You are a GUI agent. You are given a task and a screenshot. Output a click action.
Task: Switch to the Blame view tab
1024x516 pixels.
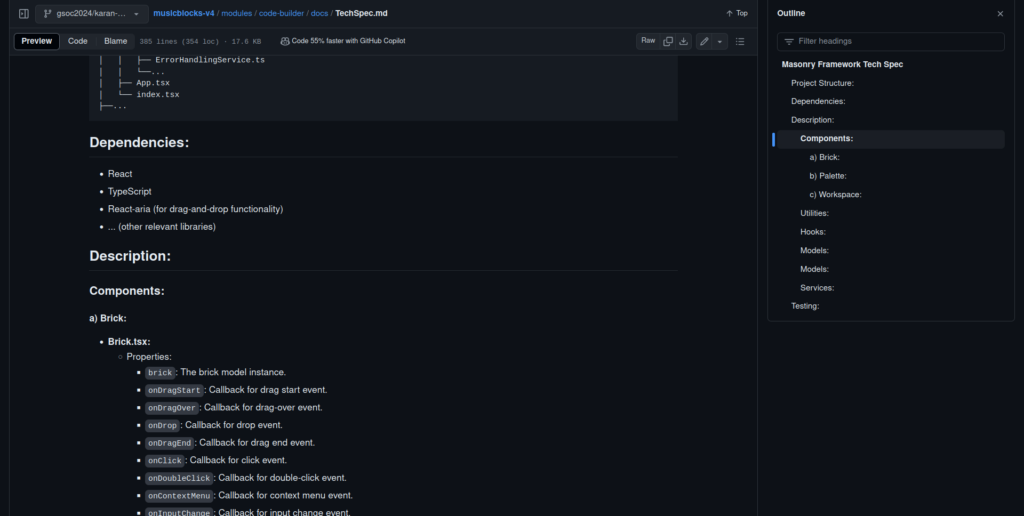(116, 41)
